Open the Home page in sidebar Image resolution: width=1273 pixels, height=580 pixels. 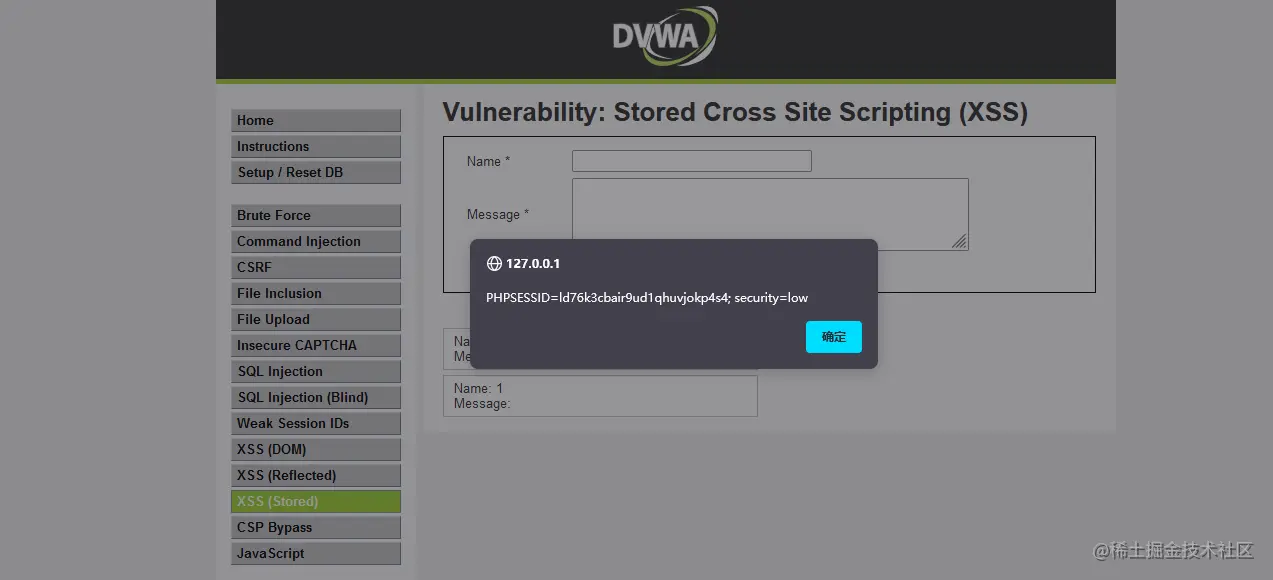click(x=316, y=120)
